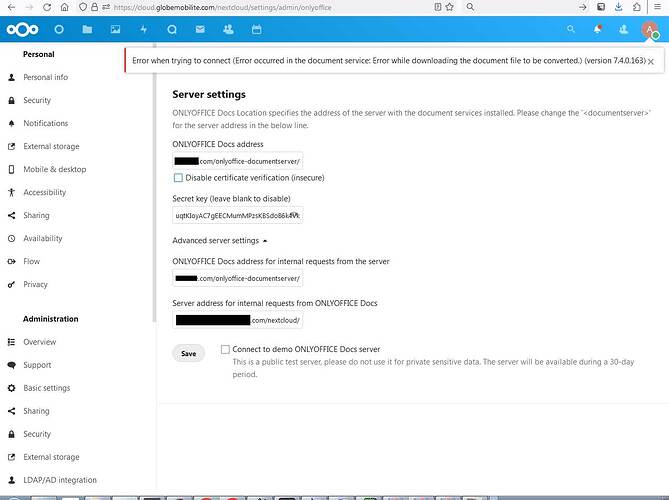This screenshot has width=669, height=500.
Task: Open the notifications bell
Action: [x=597, y=29]
